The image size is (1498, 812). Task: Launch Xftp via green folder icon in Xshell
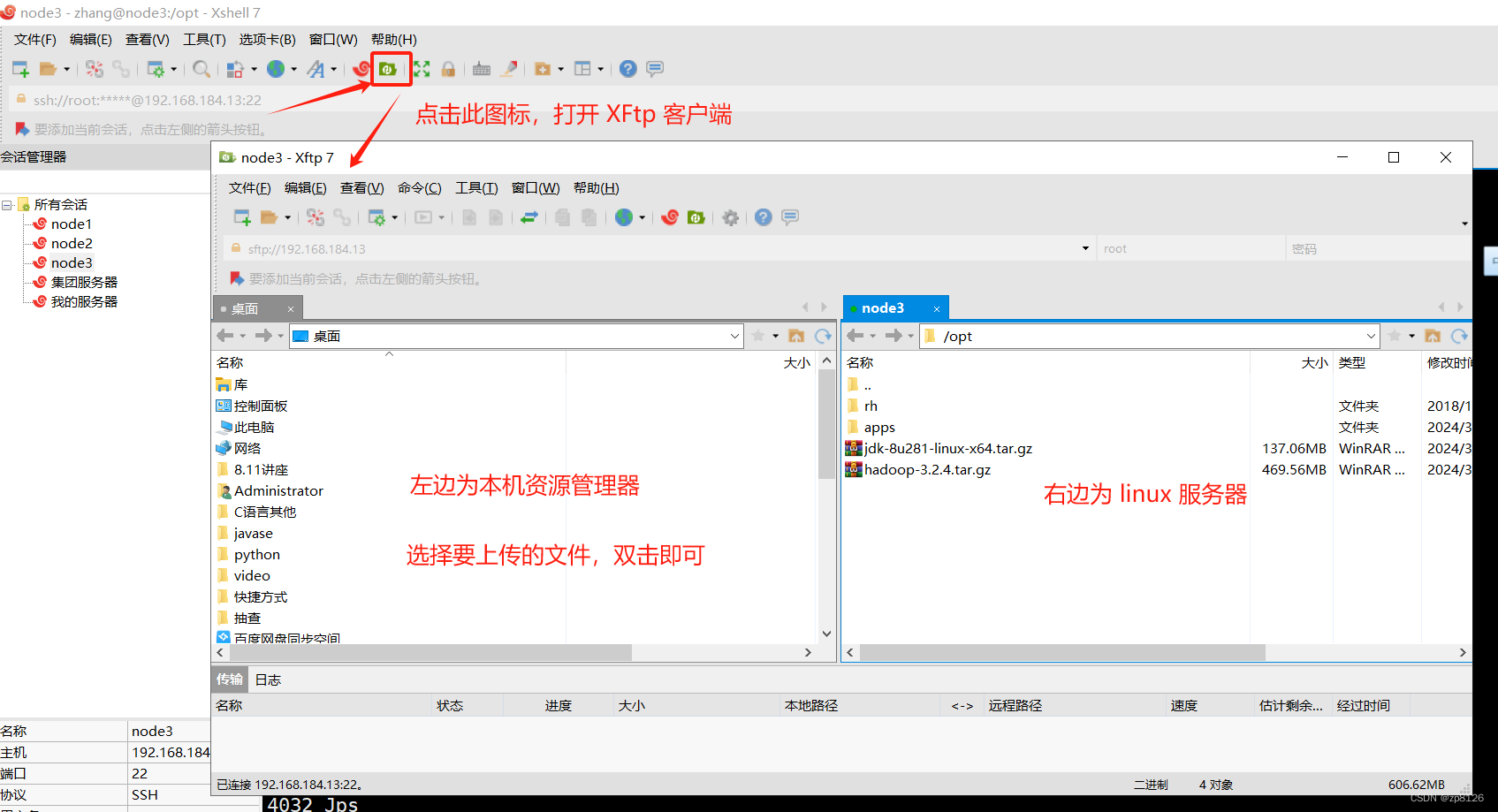pos(388,69)
